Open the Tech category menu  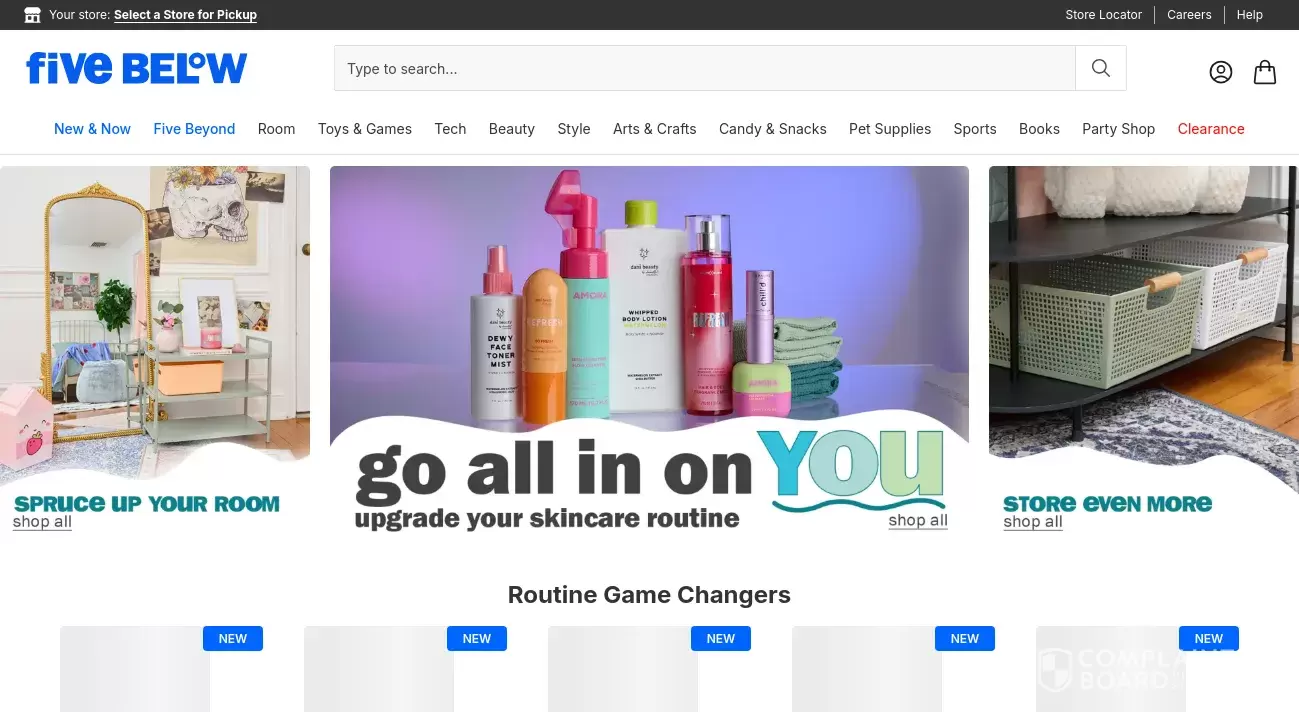pyautogui.click(x=450, y=129)
